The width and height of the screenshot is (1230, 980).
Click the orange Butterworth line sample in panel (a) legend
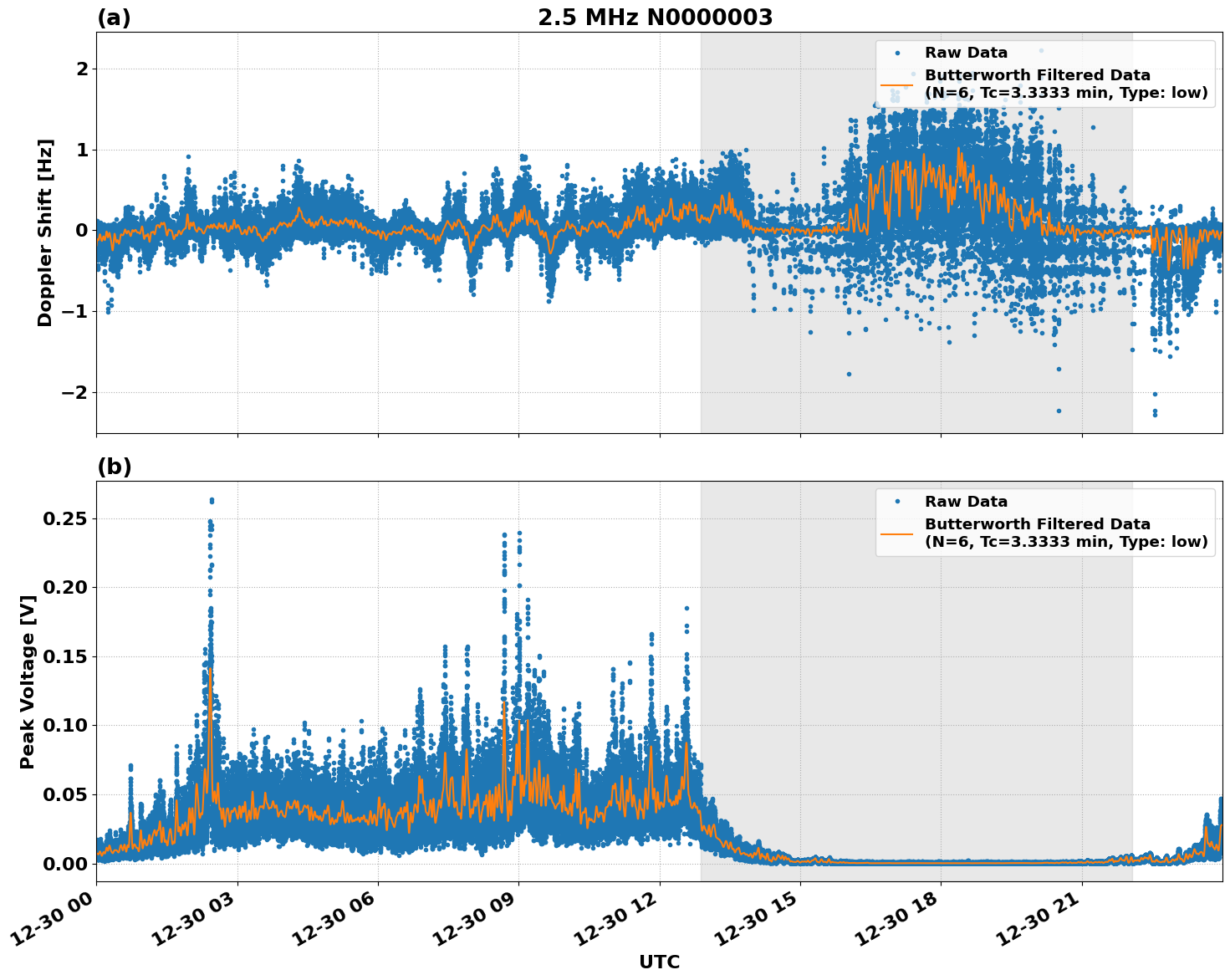tap(897, 84)
